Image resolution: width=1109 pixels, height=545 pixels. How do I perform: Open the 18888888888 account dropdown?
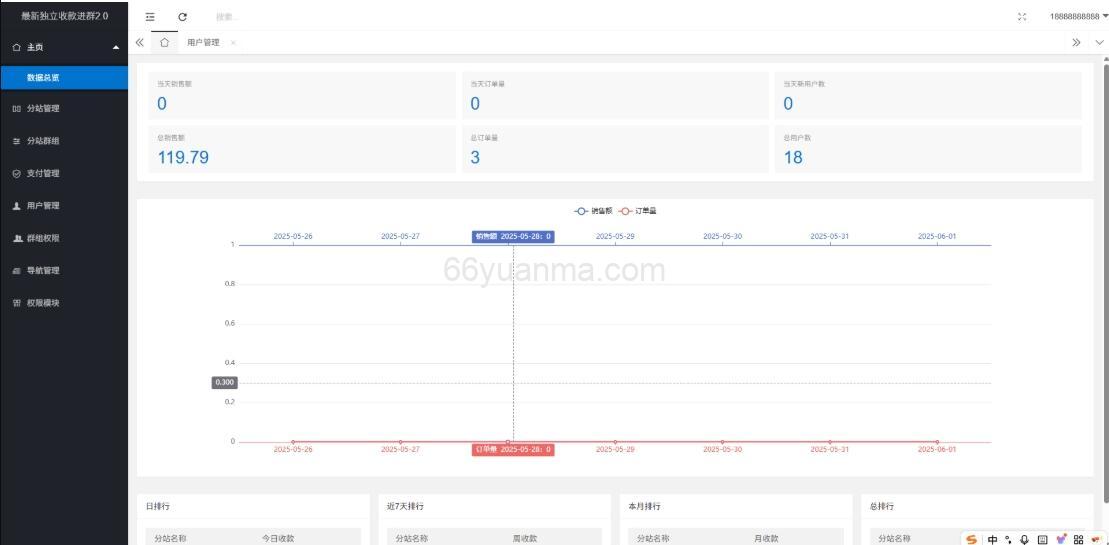pos(1078,17)
